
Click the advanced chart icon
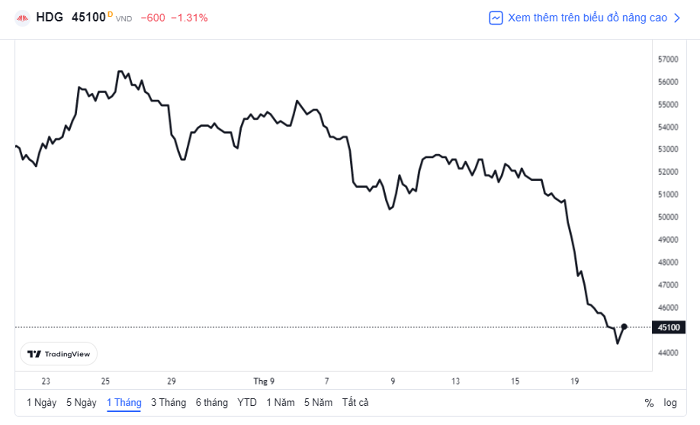tap(496, 18)
